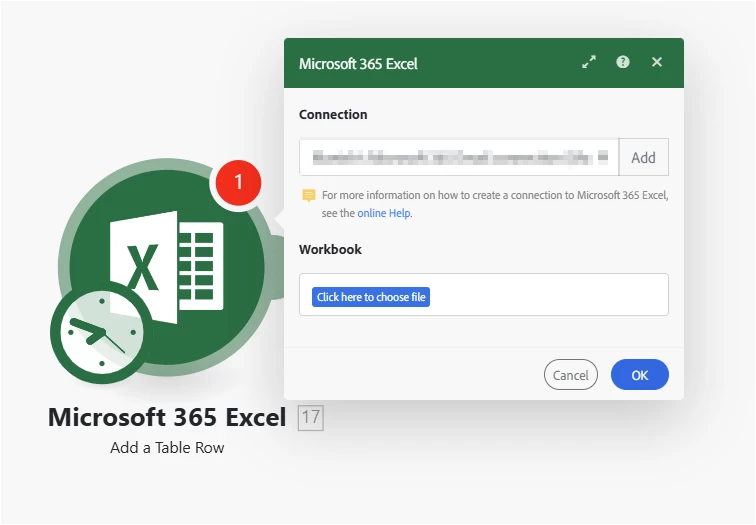Open the online Help link
The height and width of the screenshot is (525, 756).
point(384,213)
